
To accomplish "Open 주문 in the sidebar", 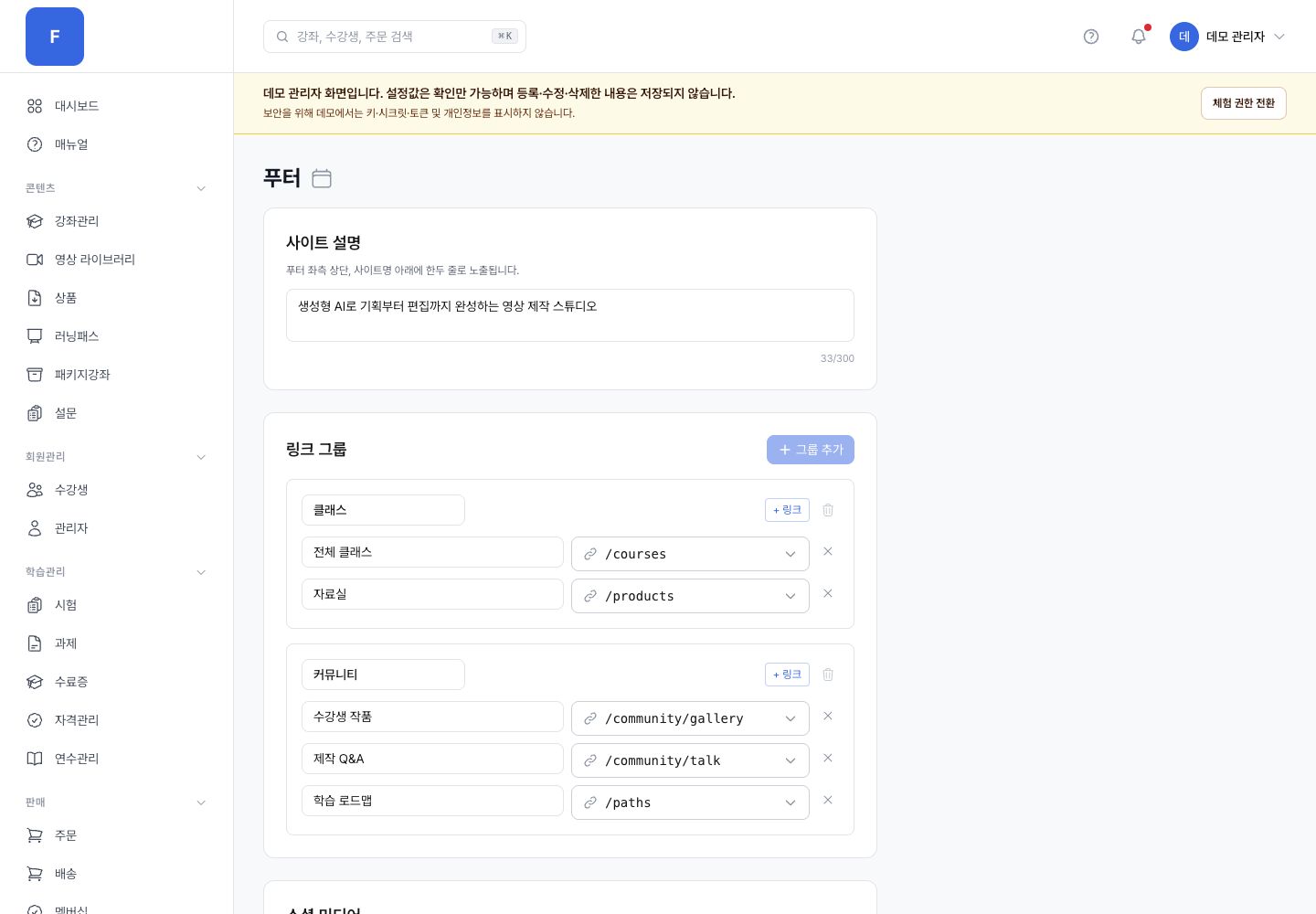I will 116,835.
